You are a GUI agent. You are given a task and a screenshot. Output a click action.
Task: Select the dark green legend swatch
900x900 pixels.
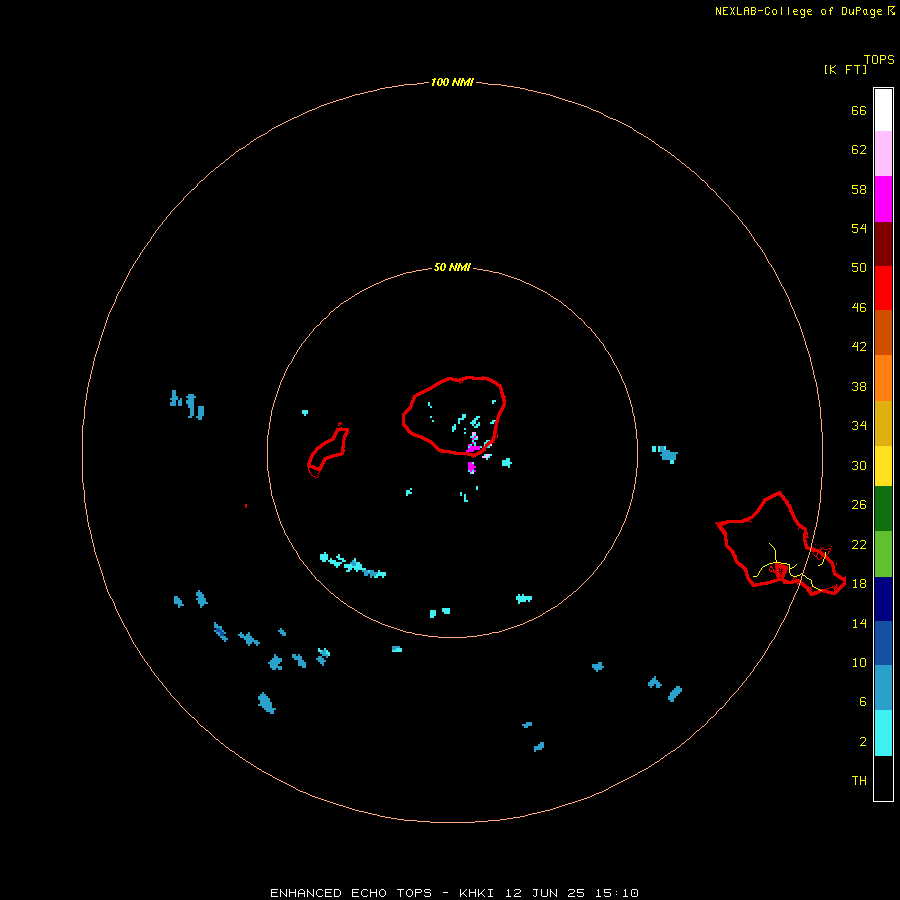click(883, 509)
